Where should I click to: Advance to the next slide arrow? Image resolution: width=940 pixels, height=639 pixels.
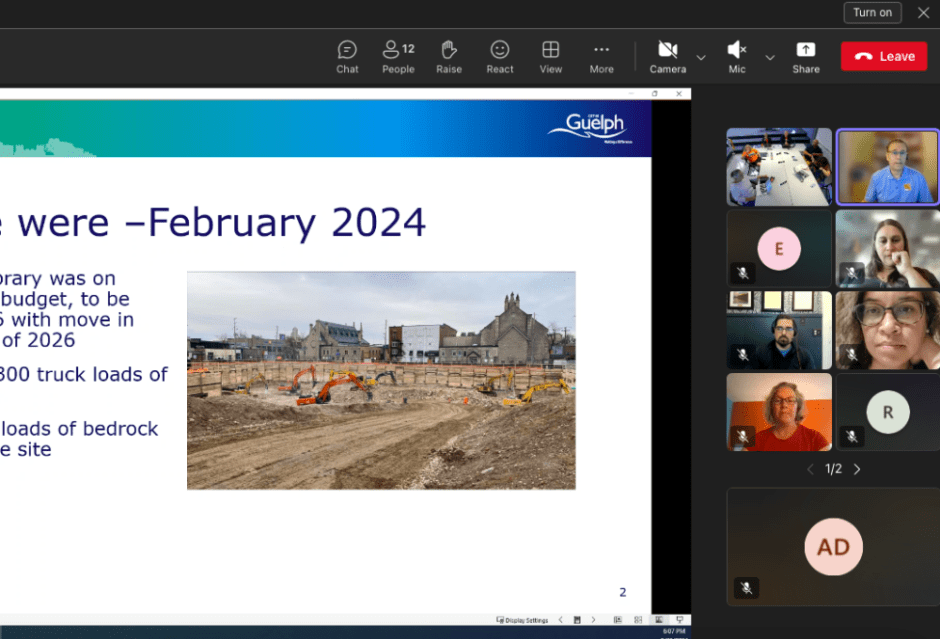pyautogui.click(x=593, y=621)
